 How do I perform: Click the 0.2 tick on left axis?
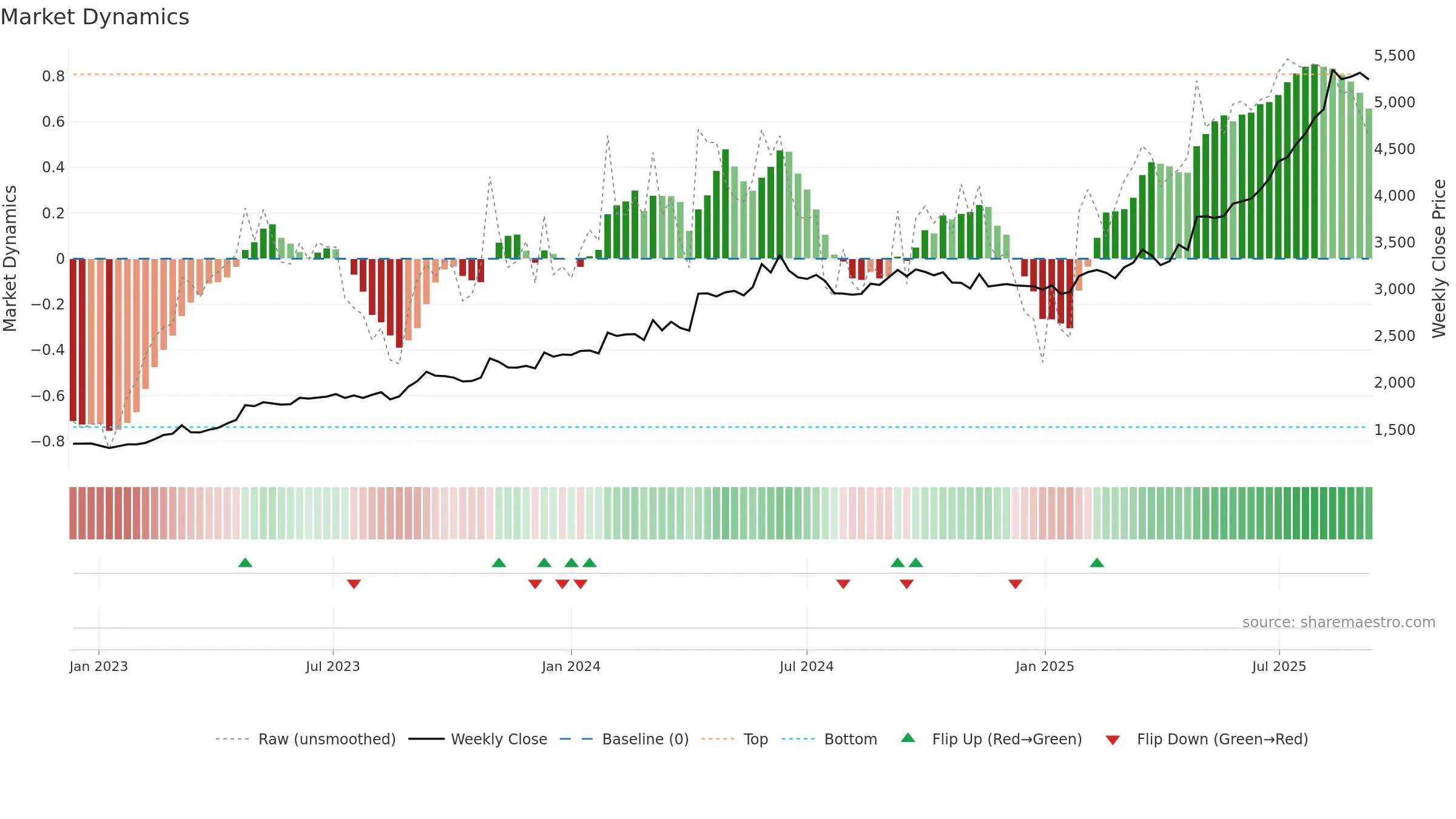pyautogui.click(x=53, y=213)
